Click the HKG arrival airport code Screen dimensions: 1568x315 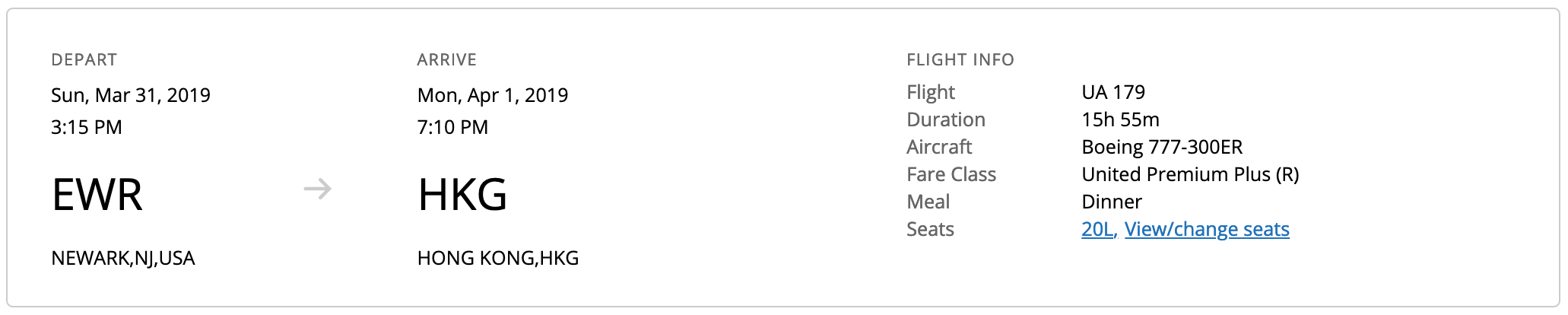[462, 194]
